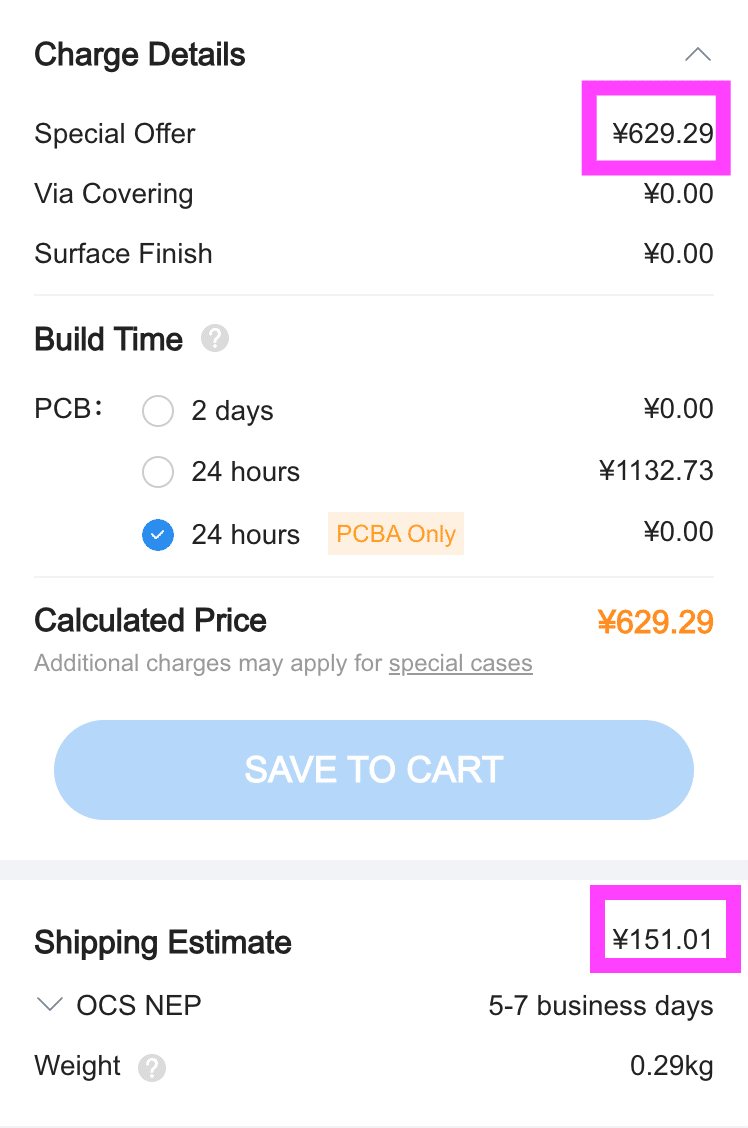
Task: Select the 24 hours ¥1132.73 option
Action: (x=158, y=472)
